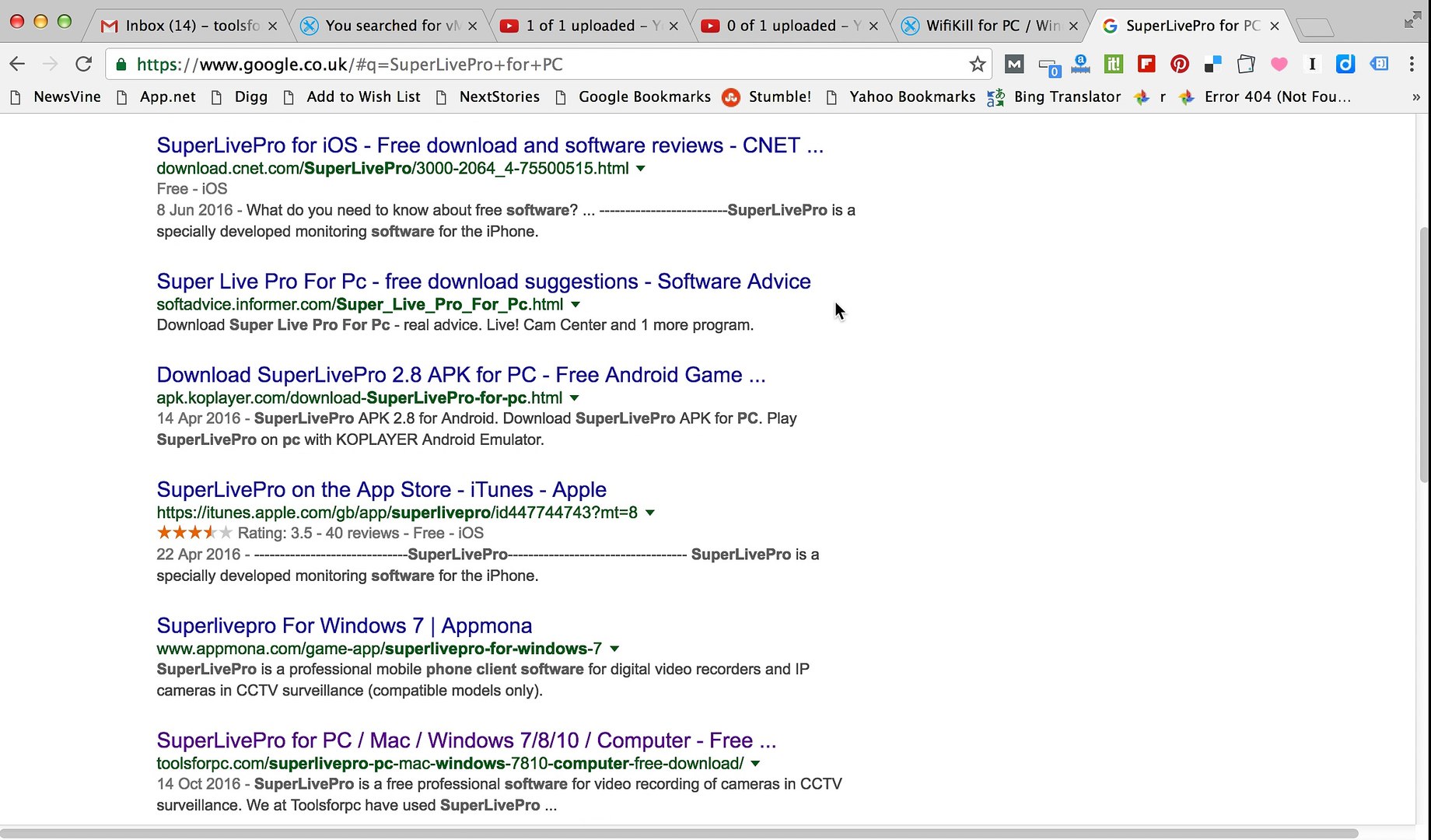Image resolution: width=1431 pixels, height=840 pixels.
Task: Open the Scoop.it 'it!' extension
Action: click(x=1114, y=65)
